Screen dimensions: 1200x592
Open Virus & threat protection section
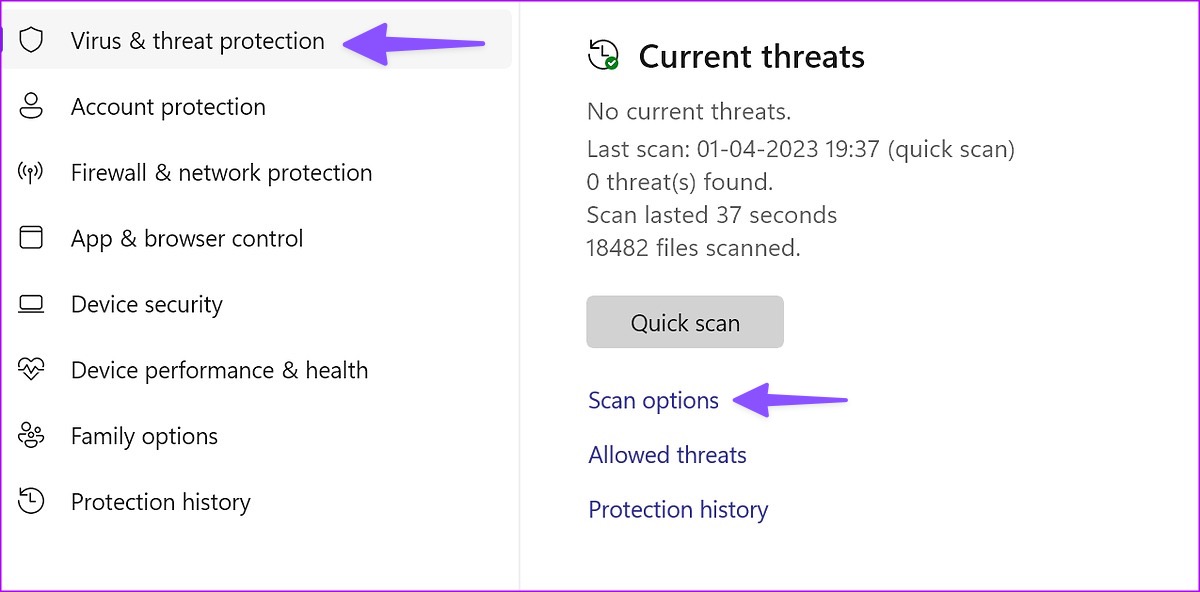coord(257,41)
